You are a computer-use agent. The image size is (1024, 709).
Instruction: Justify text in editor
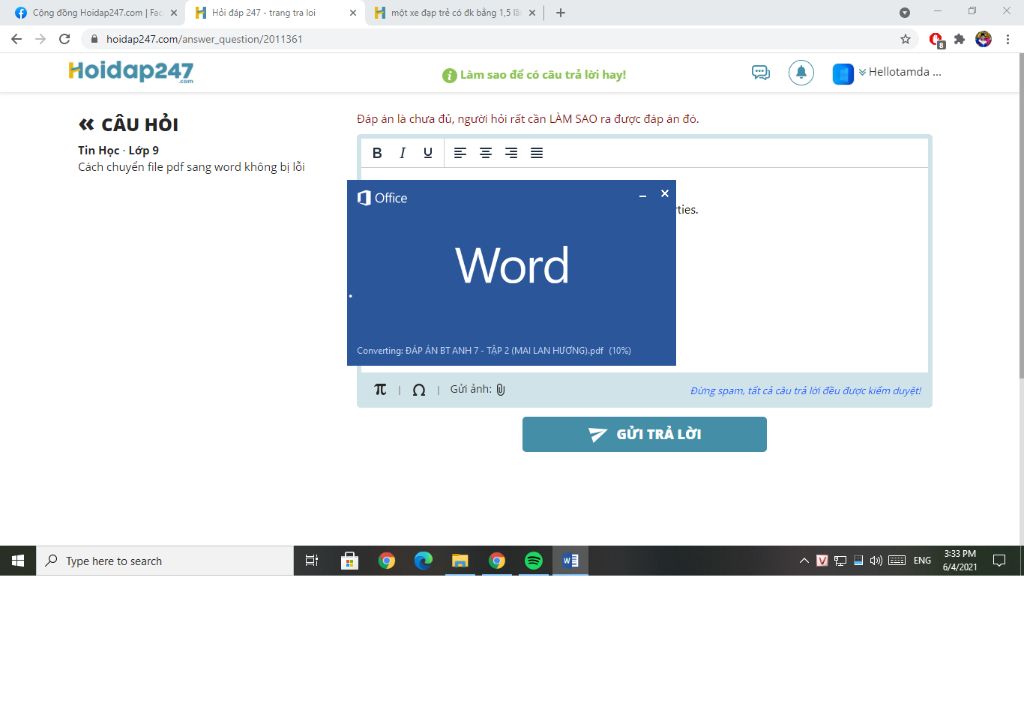[x=536, y=153]
